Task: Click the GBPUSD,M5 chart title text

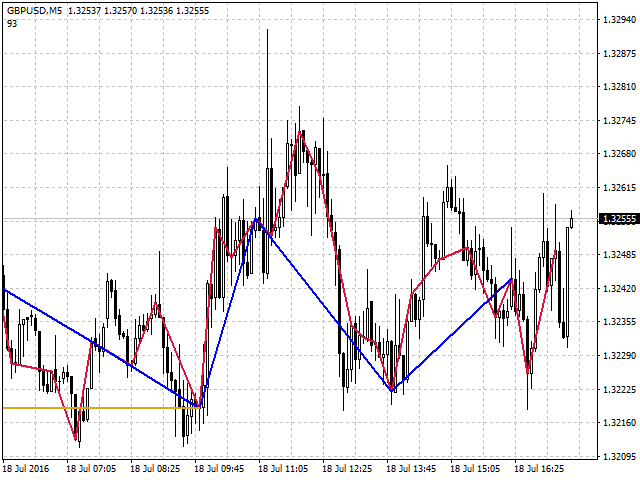Action: pyautogui.click(x=35, y=11)
